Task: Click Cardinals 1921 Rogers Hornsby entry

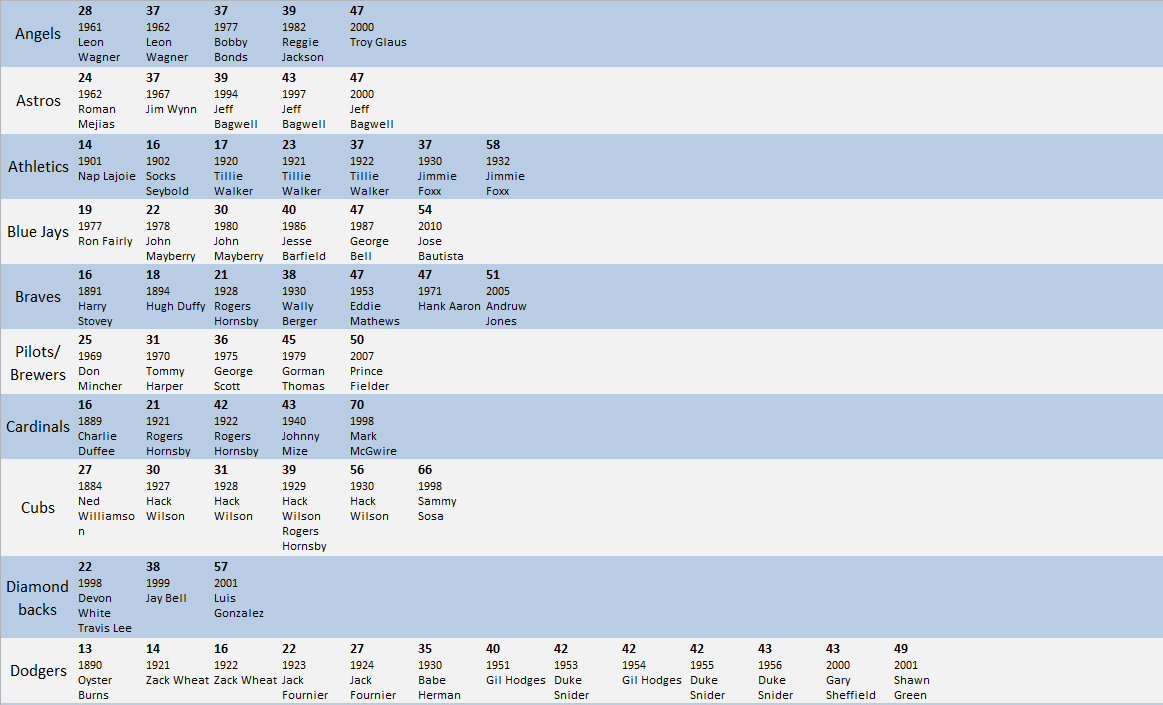Action: (x=168, y=428)
